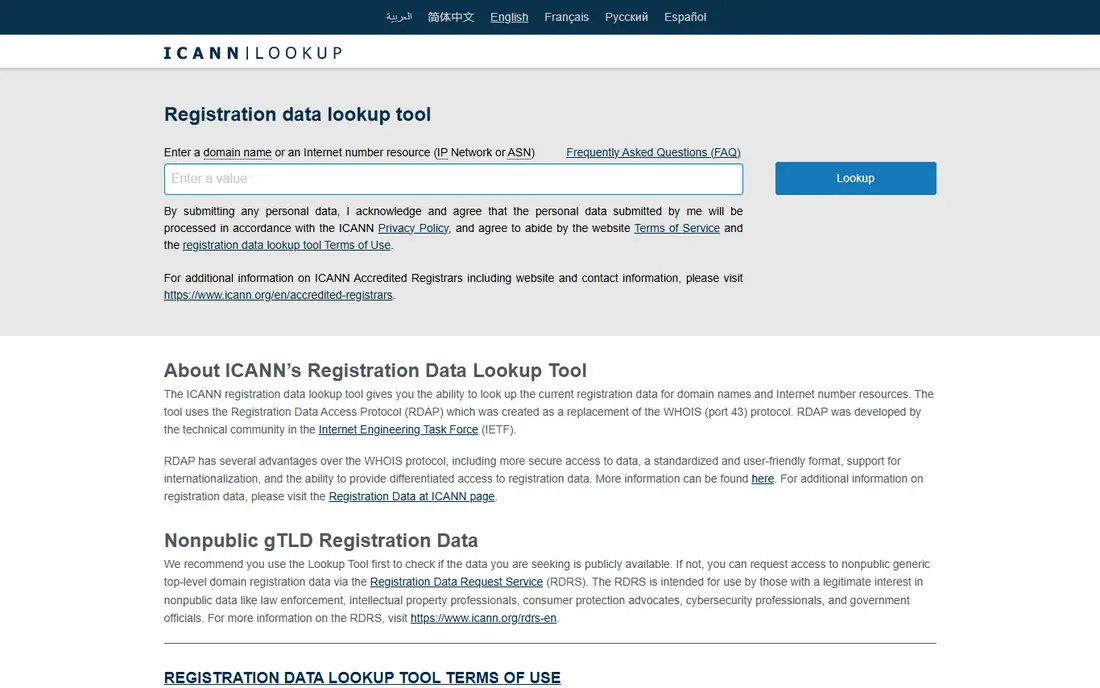Viewport: 1100px width, 688px height.
Task: Click the 'Registration data lookup tool' heading
Action: pyautogui.click(x=297, y=114)
